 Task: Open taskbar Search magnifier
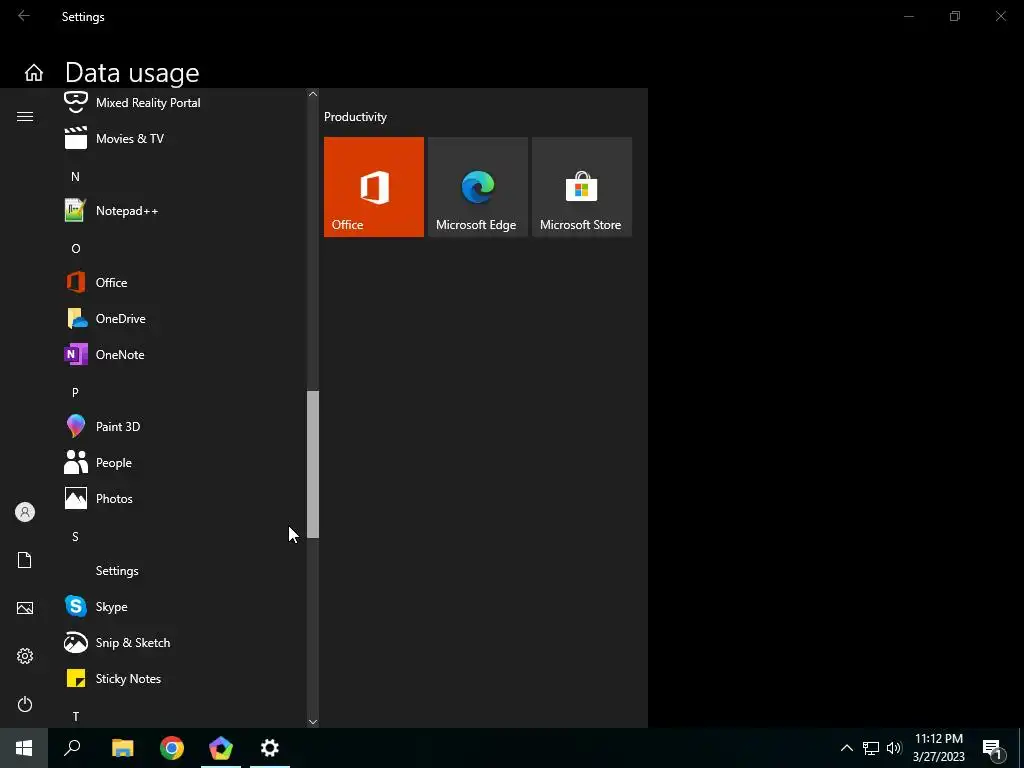(x=72, y=748)
